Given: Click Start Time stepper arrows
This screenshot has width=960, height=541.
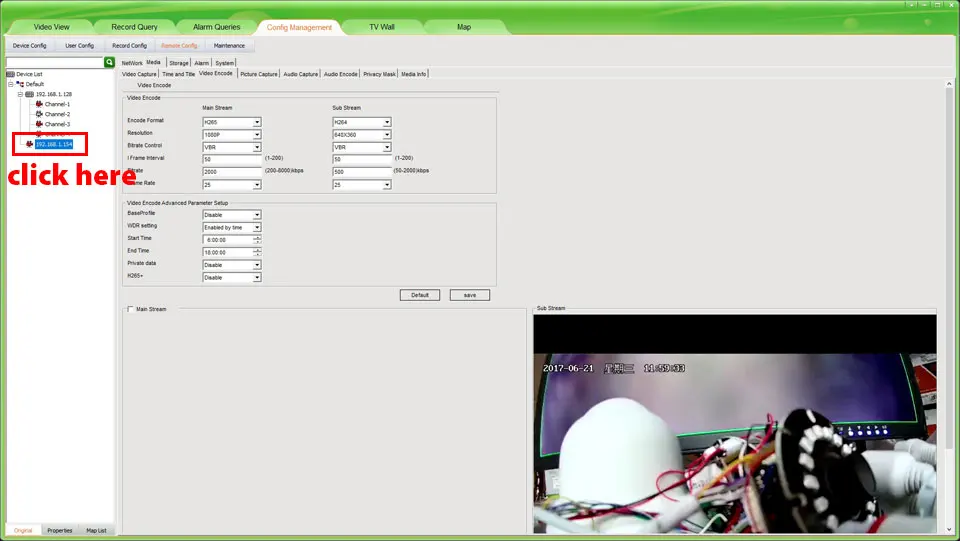Looking at the screenshot, I should (x=257, y=240).
